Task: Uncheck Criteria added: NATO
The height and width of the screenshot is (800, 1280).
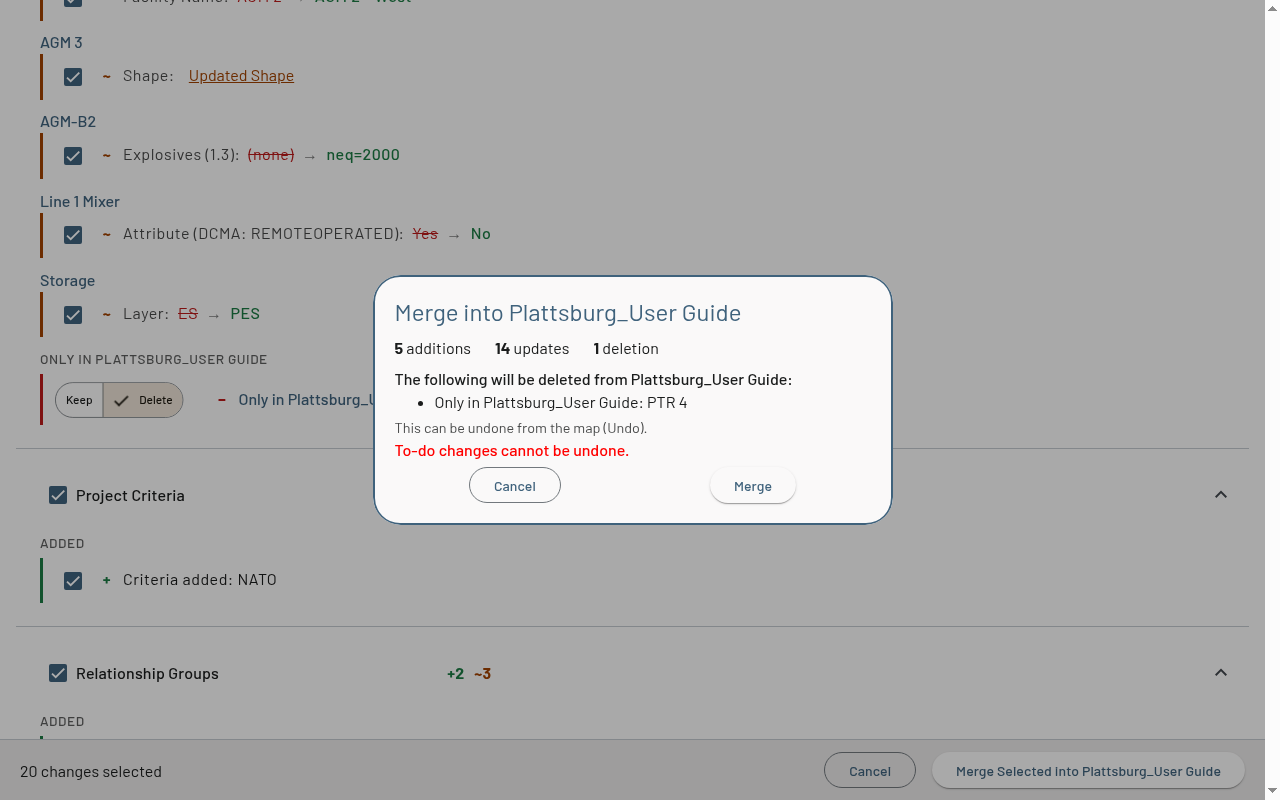Action: [73, 580]
